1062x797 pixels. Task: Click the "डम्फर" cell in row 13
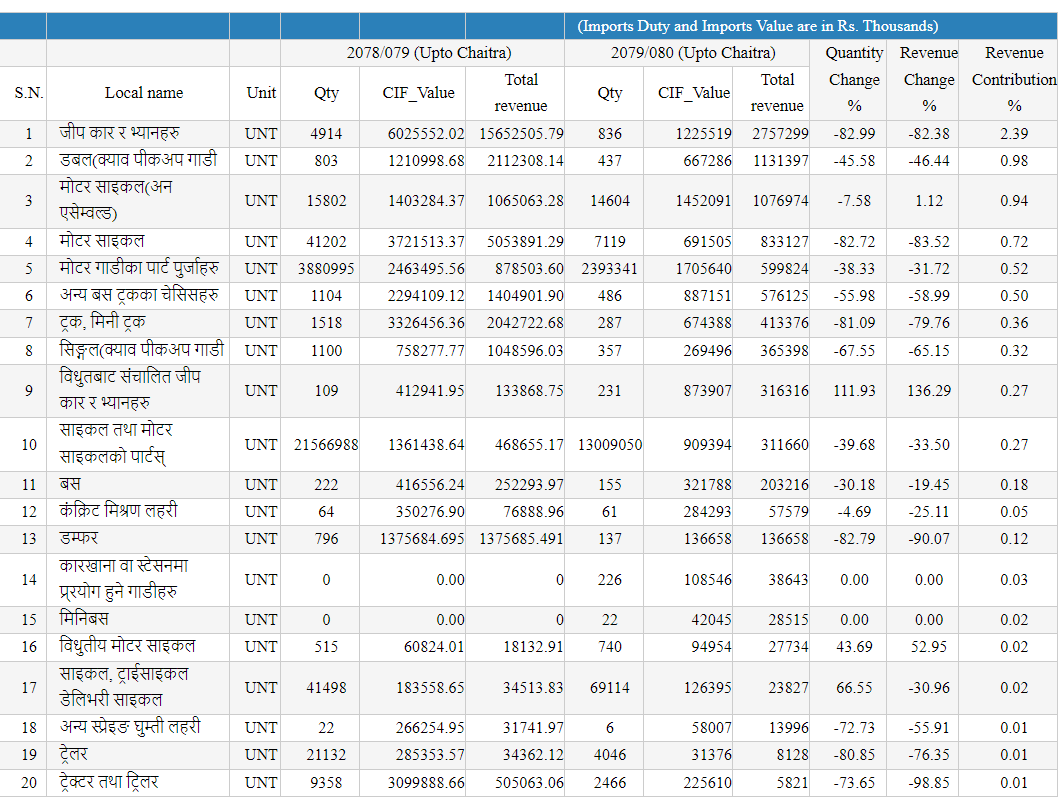78,538
